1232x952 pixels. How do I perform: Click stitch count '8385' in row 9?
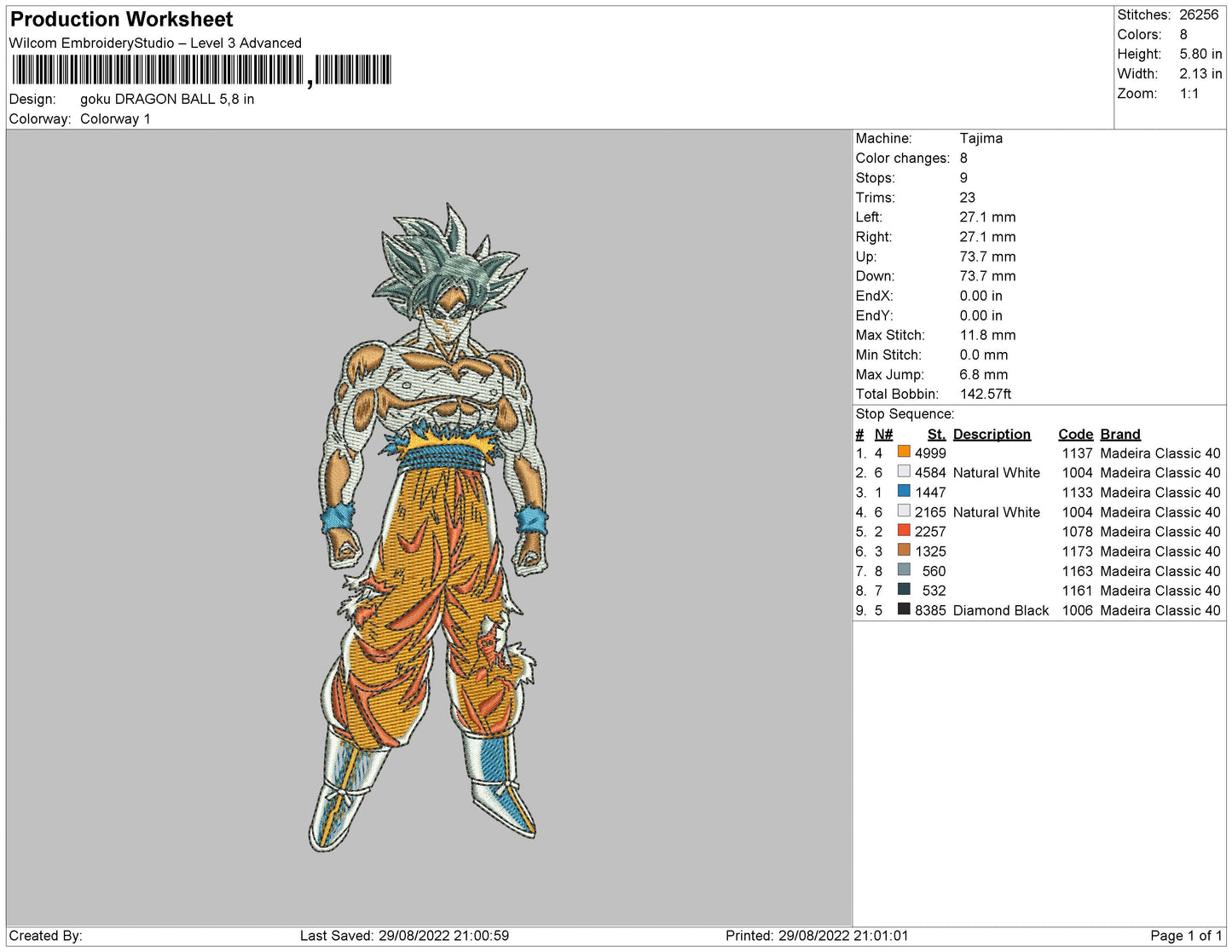(930, 610)
